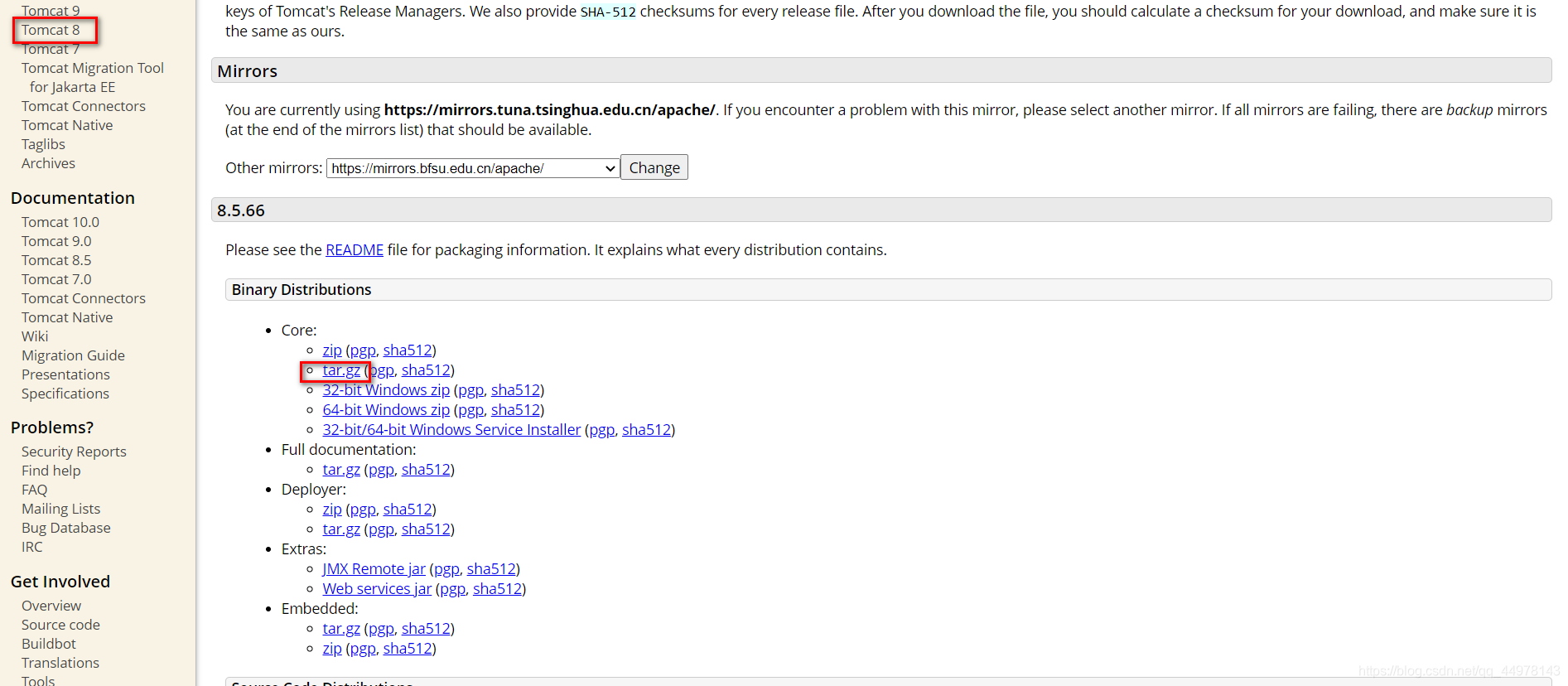Viewport: 1568px width, 686px height.
Task: Open the Find help page
Action: click(51, 471)
